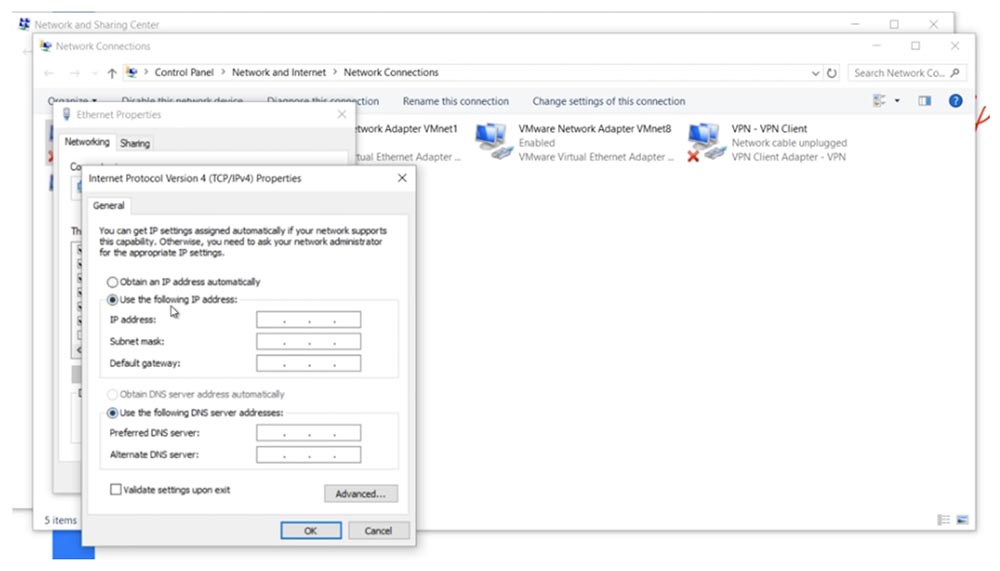Screen dimensions: 1000x571
Task: Switch to details view in status bar
Action: (x=944, y=520)
